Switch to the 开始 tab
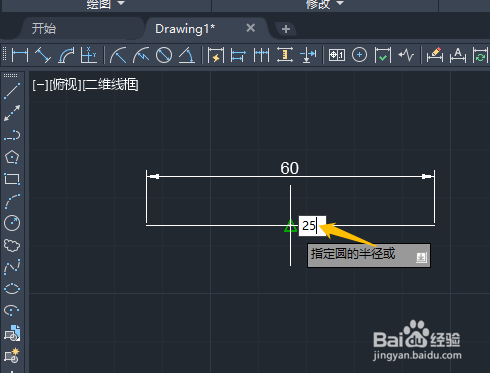 [44, 29]
